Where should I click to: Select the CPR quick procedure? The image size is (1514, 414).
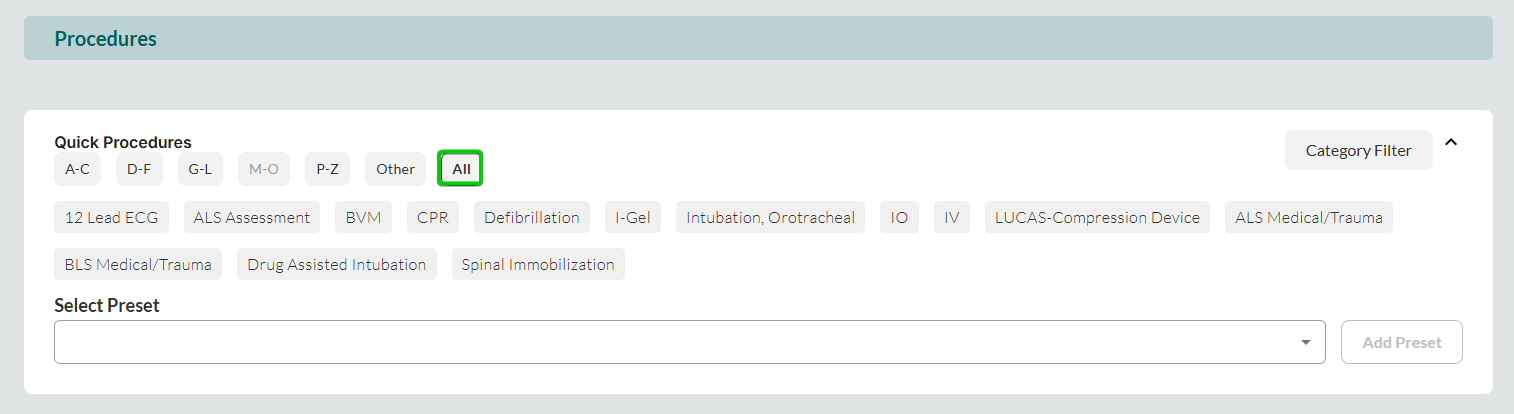[x=432, y=217]
